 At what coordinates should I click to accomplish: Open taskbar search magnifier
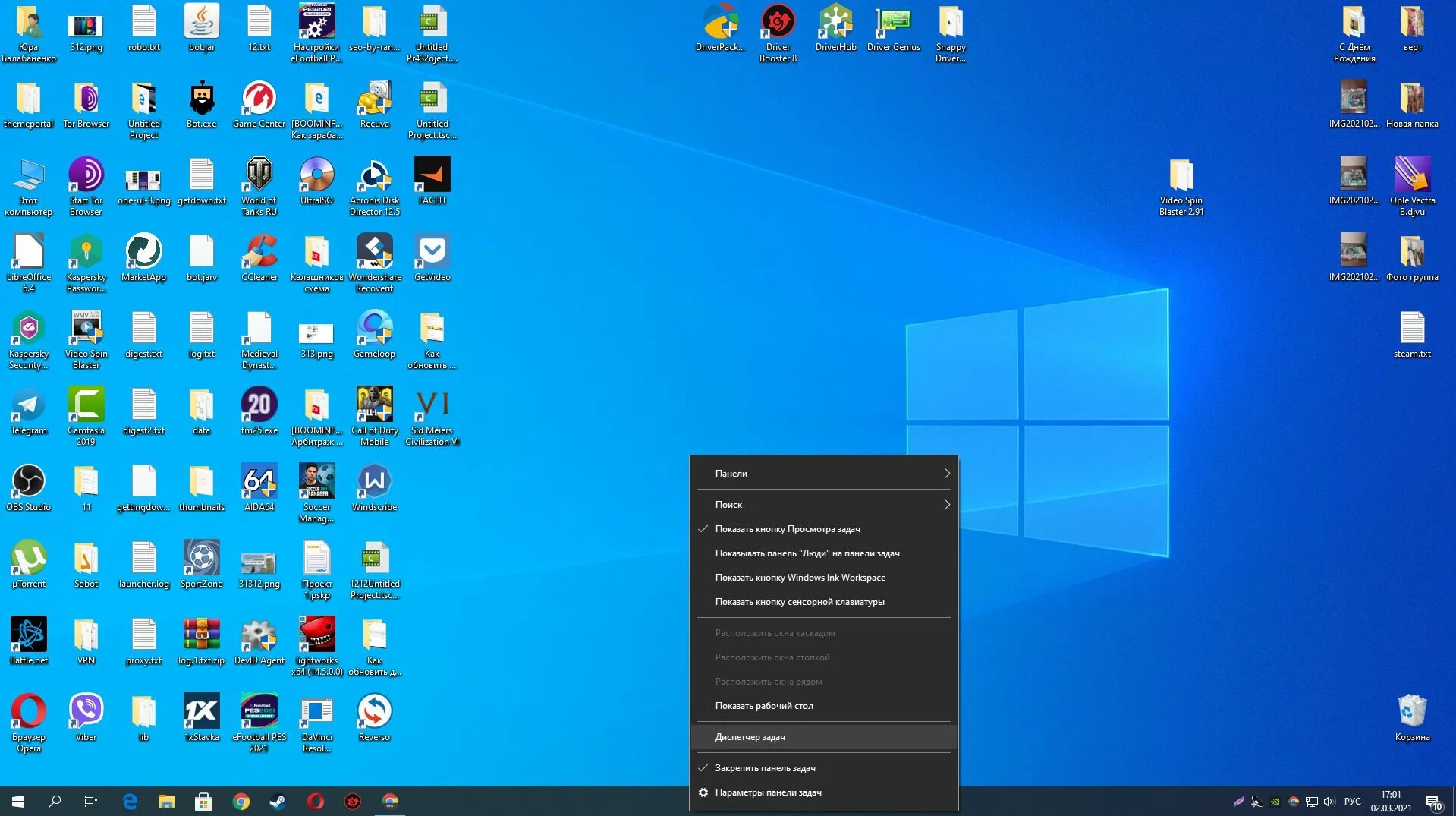(55, 801)
